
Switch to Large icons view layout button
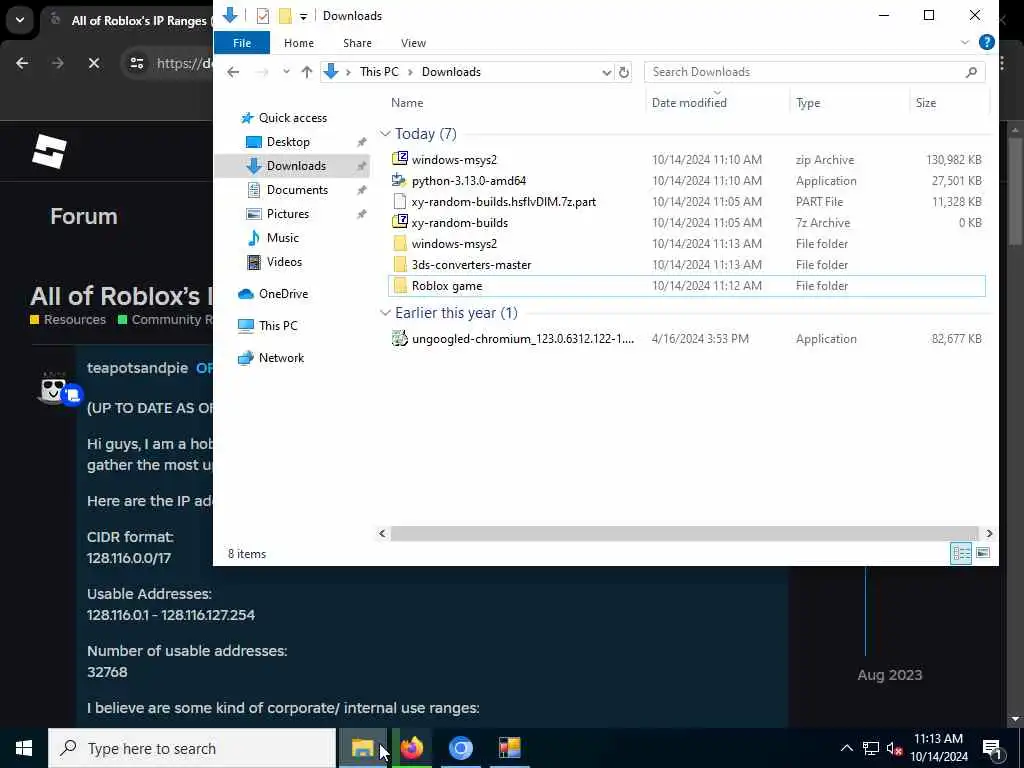pyautogui.click(x=982, y=553)
